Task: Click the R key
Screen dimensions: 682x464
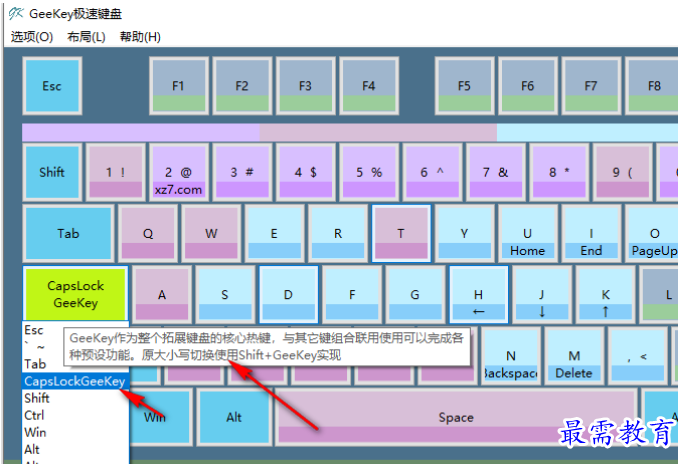Action: [338, 234]
